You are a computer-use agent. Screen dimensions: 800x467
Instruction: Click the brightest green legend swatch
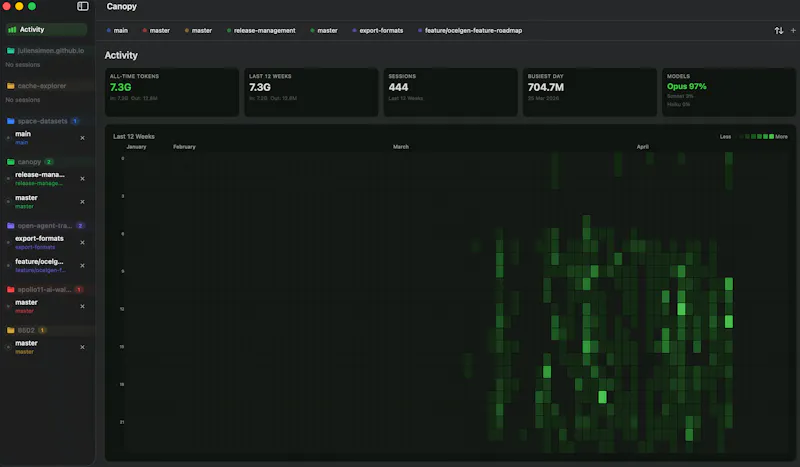point(771,137)
